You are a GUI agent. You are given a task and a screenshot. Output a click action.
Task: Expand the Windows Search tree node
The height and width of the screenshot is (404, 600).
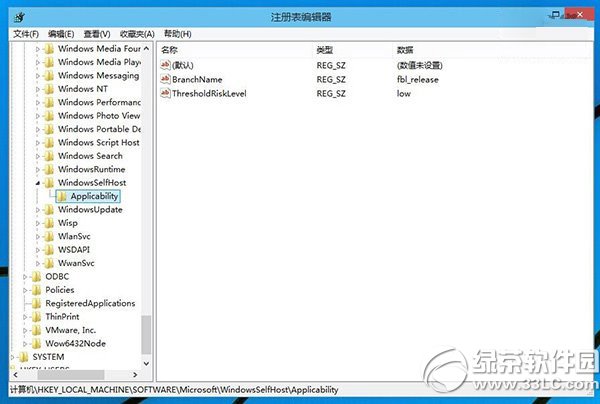pyautogui.click(x=38, y=156)
